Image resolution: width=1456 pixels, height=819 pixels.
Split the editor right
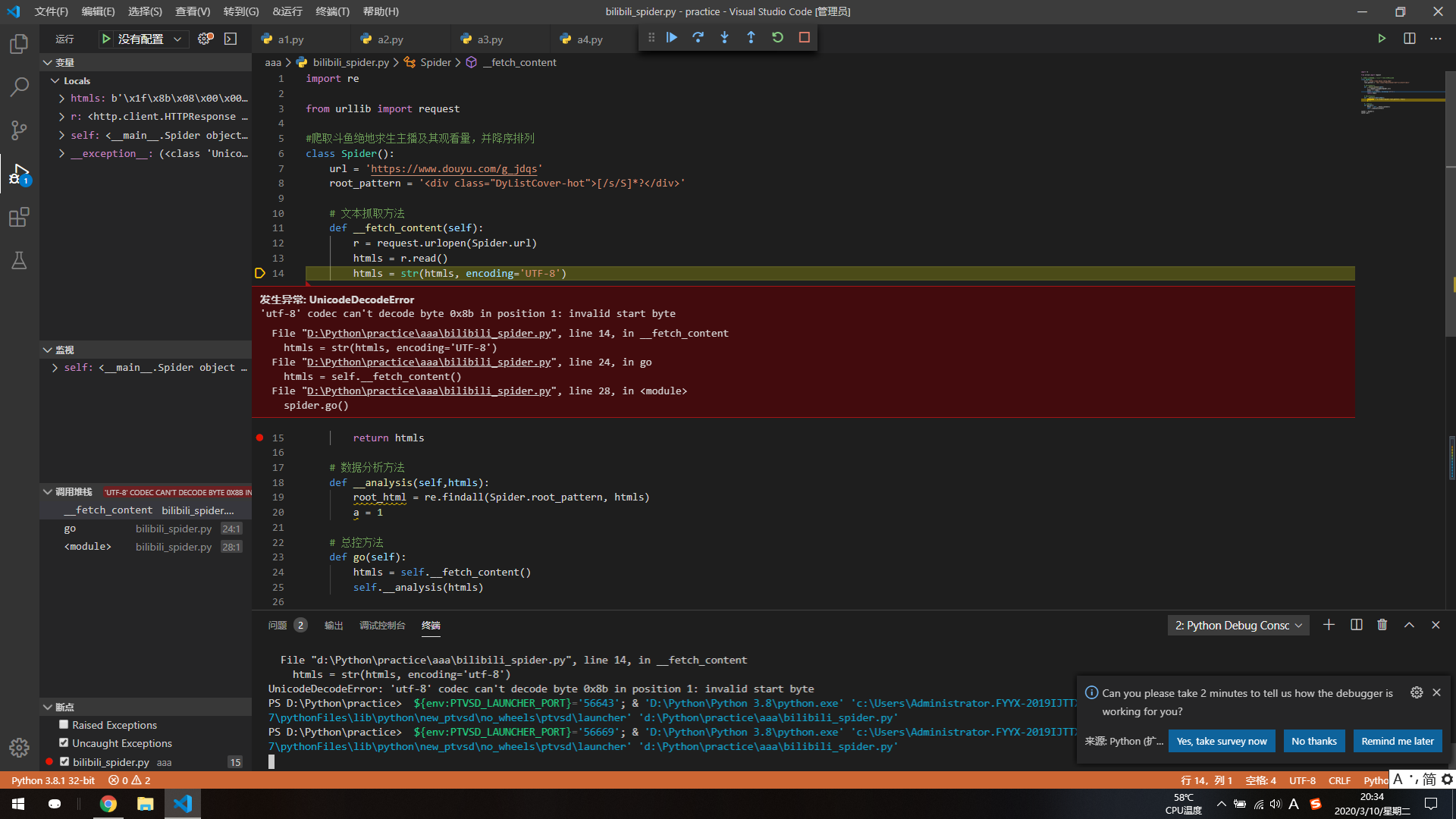(1409, 39)
